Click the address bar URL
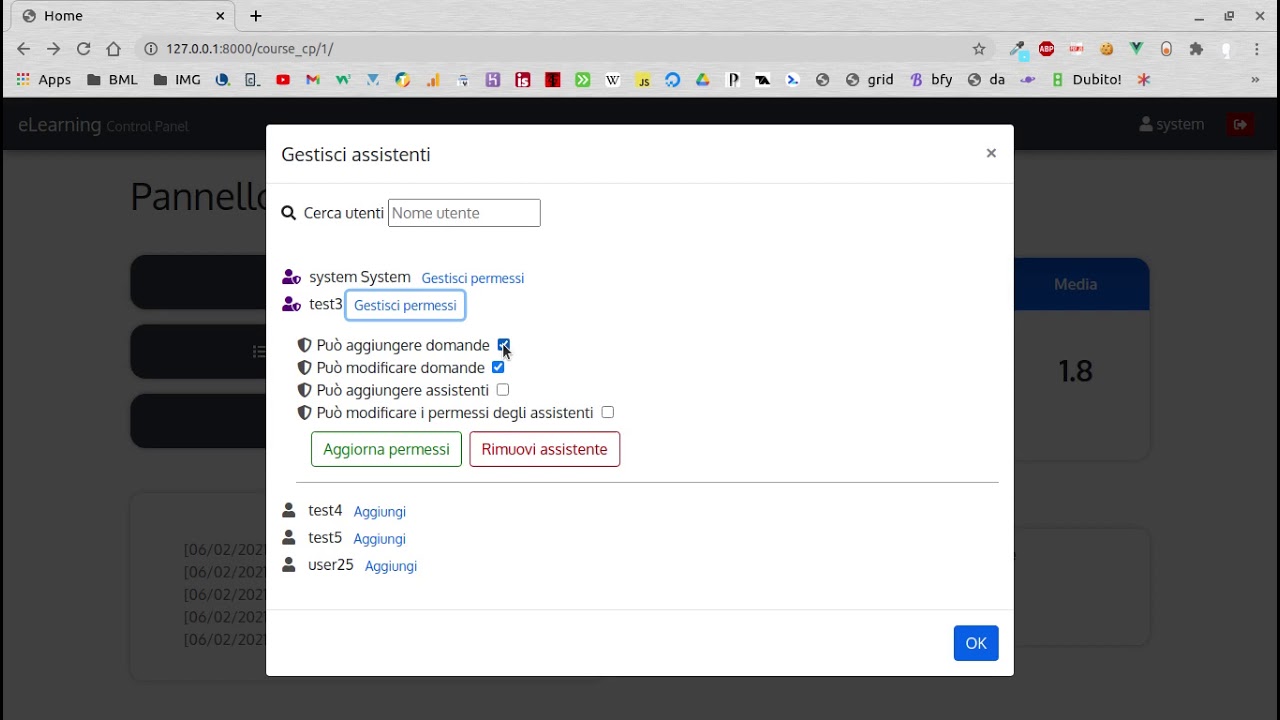 click(x=250, y=49)
